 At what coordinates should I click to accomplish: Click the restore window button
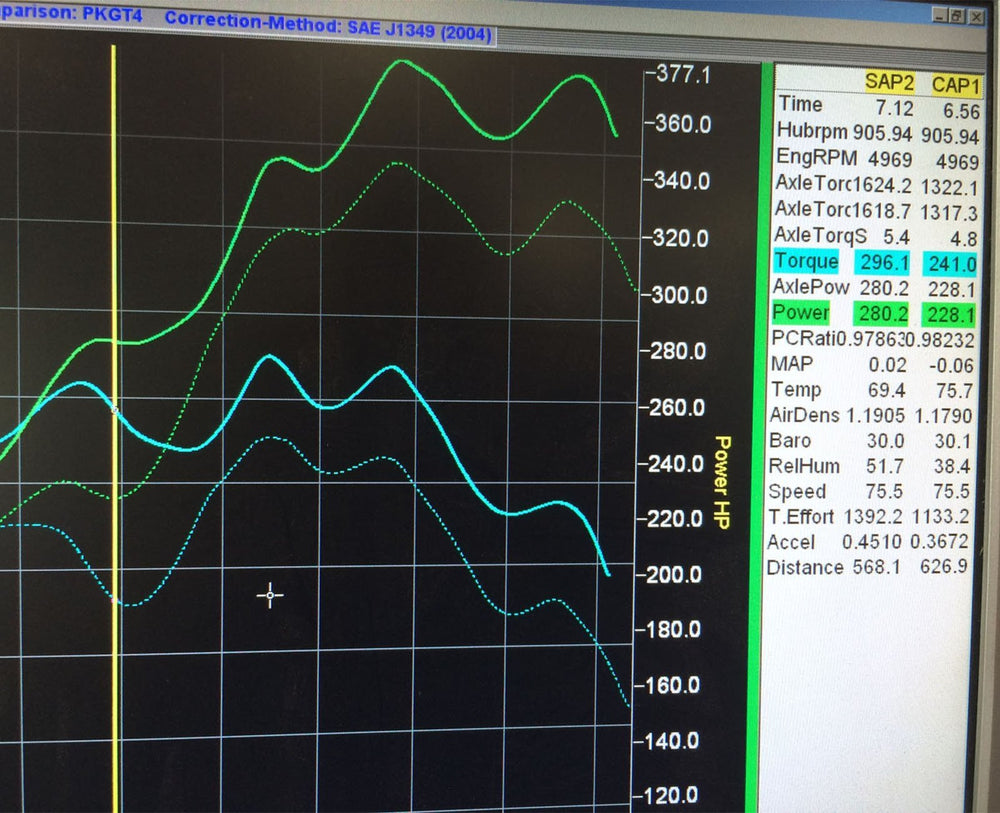point(956,16)
